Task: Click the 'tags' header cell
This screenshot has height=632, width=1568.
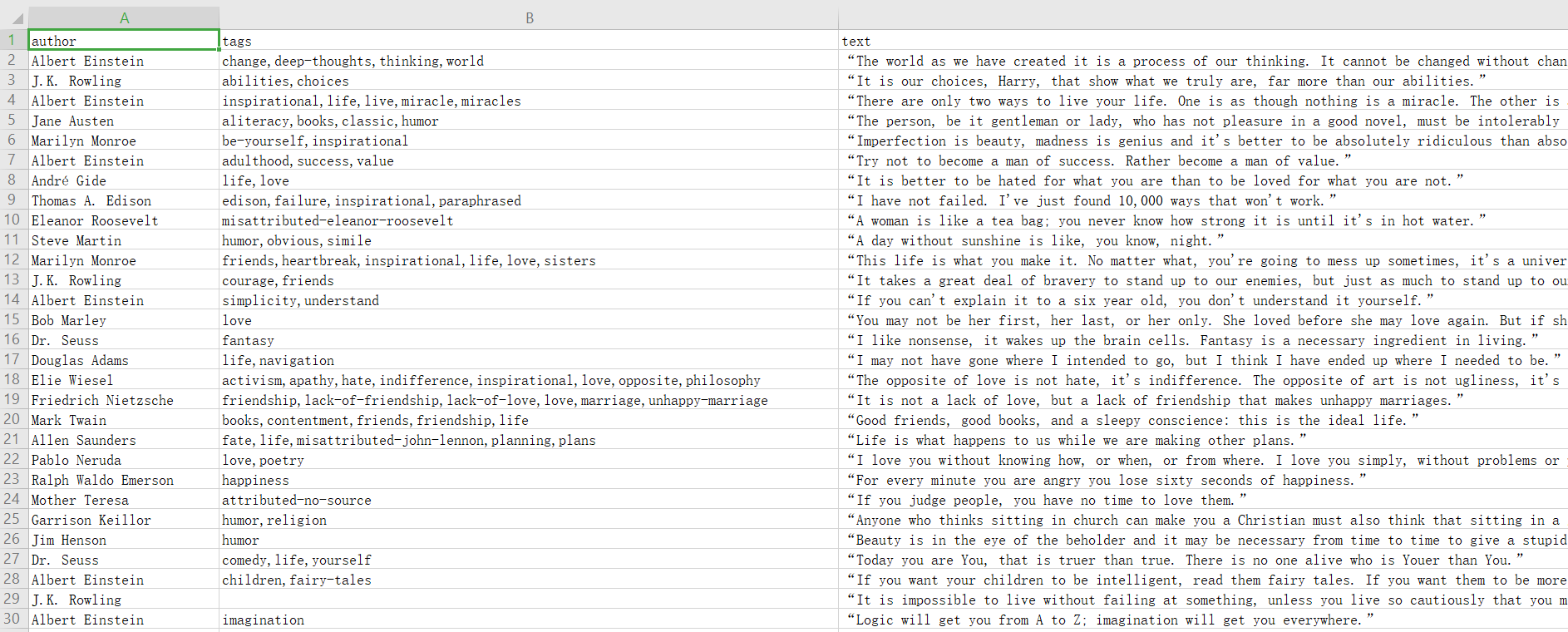Action: tap(529, 41)
